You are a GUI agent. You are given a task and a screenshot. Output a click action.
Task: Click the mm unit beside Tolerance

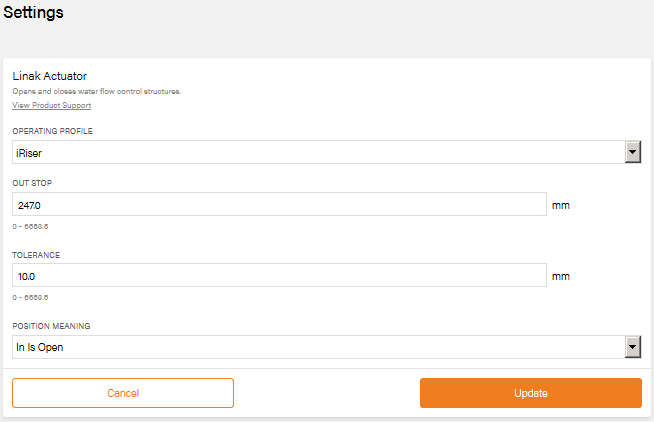pyautogui.click(x=560, y=276)
